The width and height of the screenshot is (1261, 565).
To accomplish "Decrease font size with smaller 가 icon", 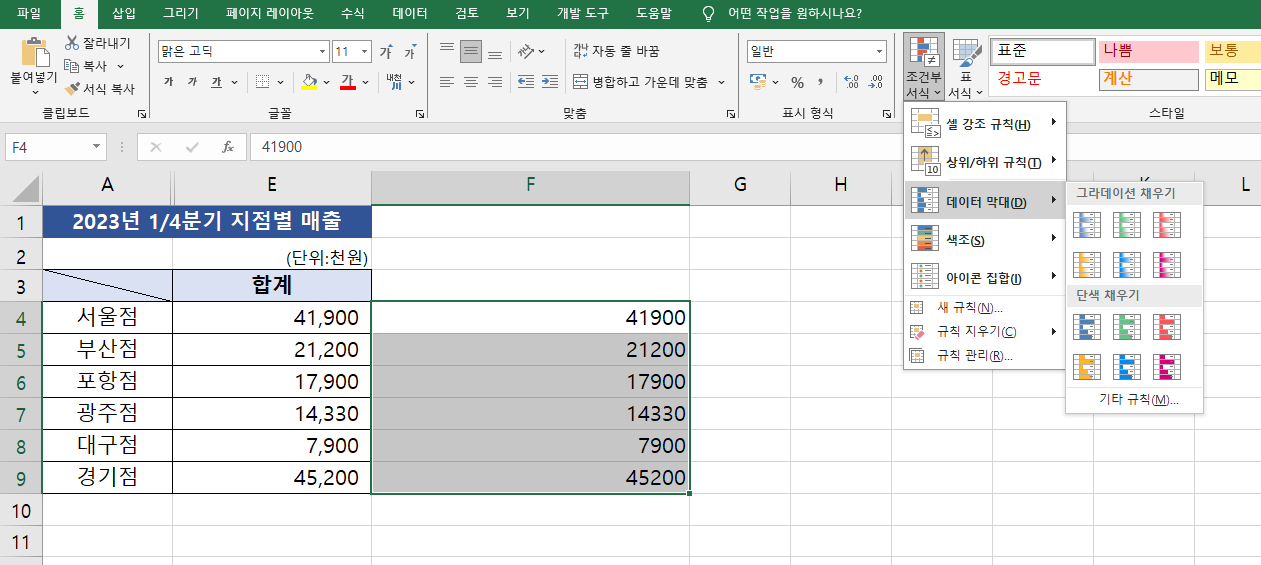I will (x=410, y=51).
